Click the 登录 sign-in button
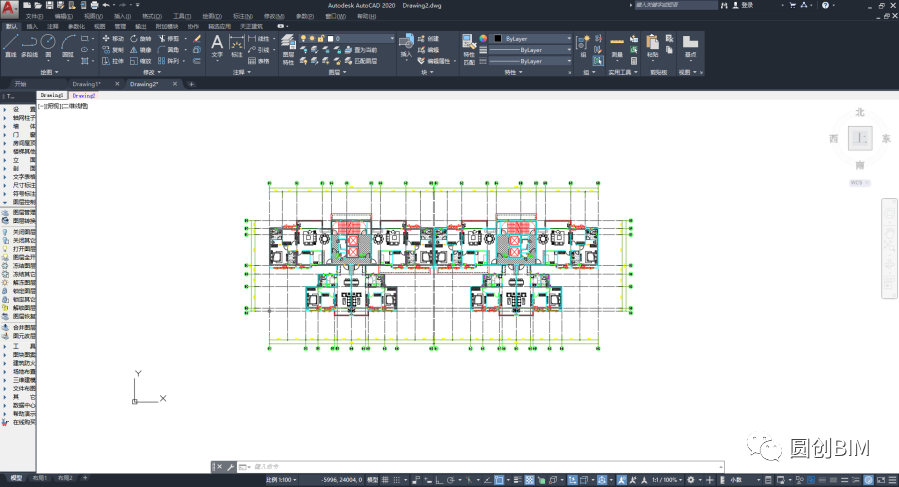899x487 pixels. [x=742, y=5]
